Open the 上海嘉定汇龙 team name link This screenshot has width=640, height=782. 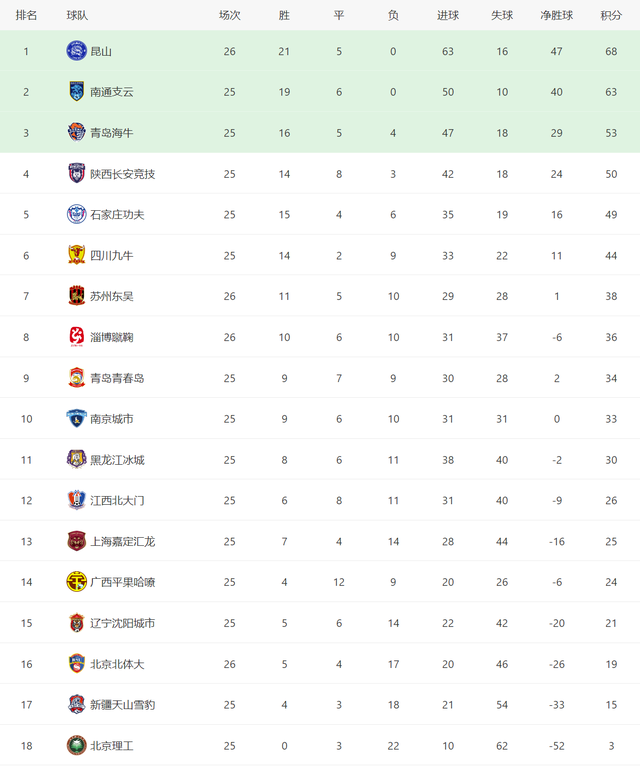(123, 541)
